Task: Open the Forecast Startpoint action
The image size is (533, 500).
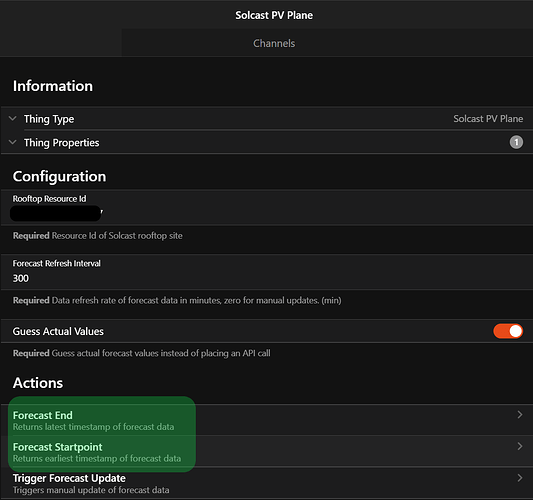Action: pos(266,451)
